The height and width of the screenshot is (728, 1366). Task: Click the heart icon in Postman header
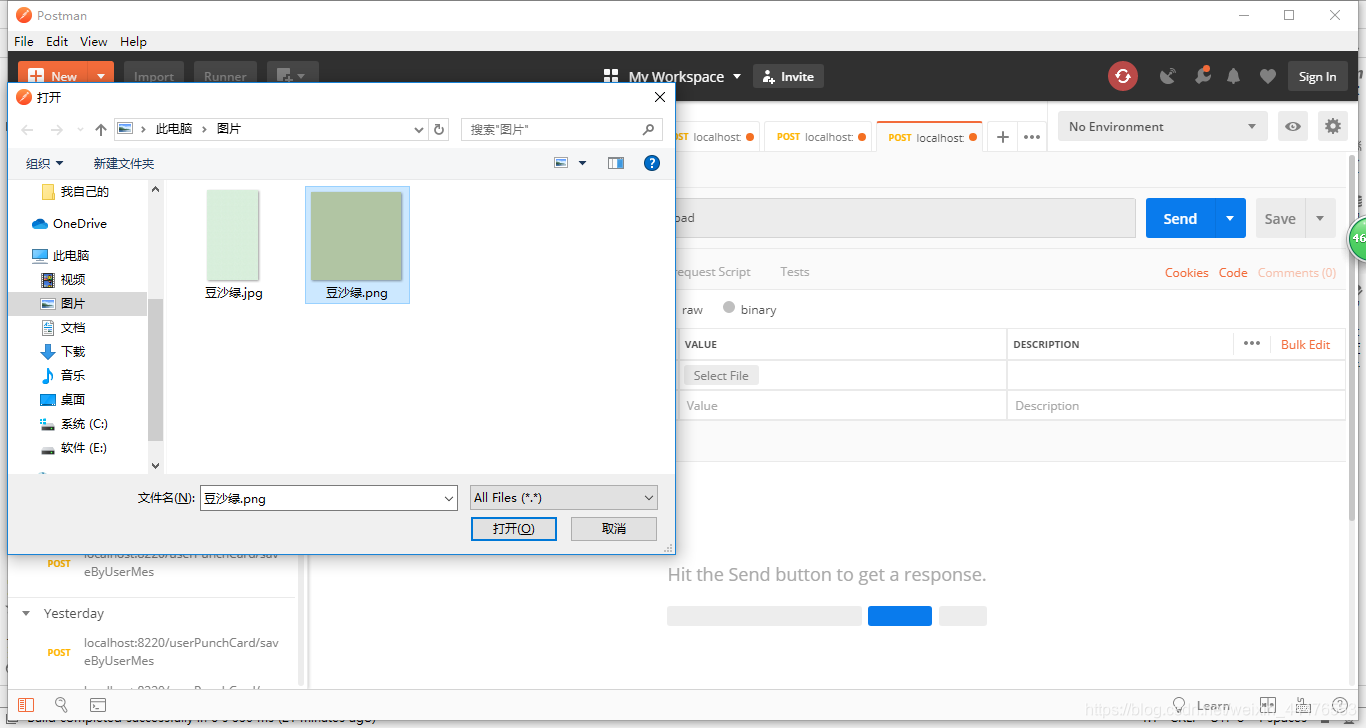(1267, 76)
